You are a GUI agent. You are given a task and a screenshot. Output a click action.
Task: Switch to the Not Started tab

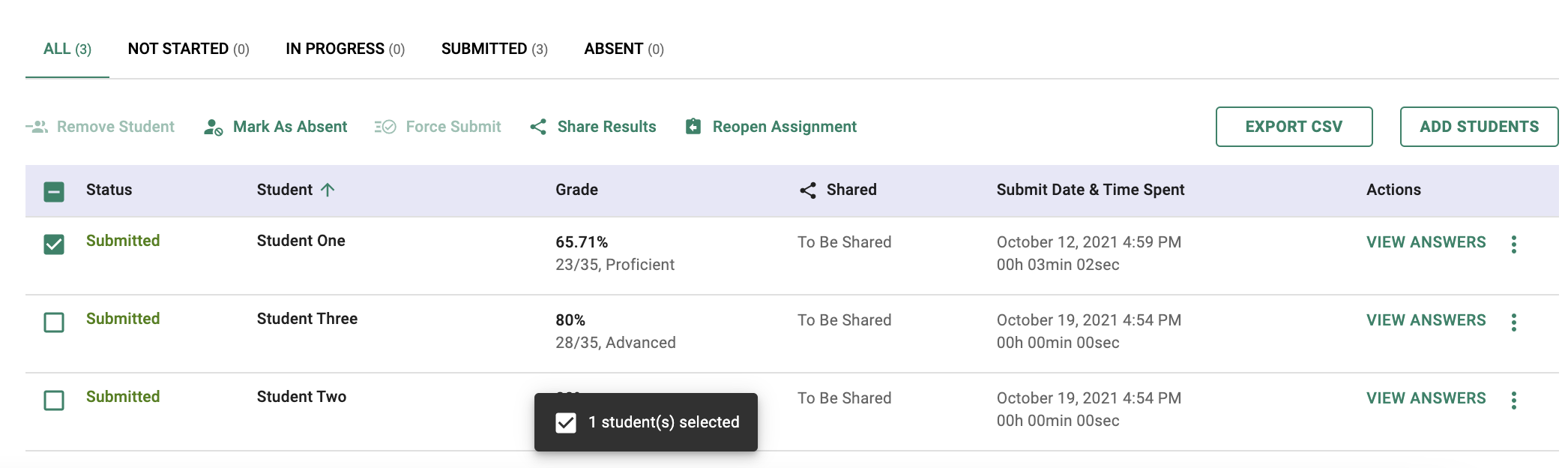(x=188, y=49)
